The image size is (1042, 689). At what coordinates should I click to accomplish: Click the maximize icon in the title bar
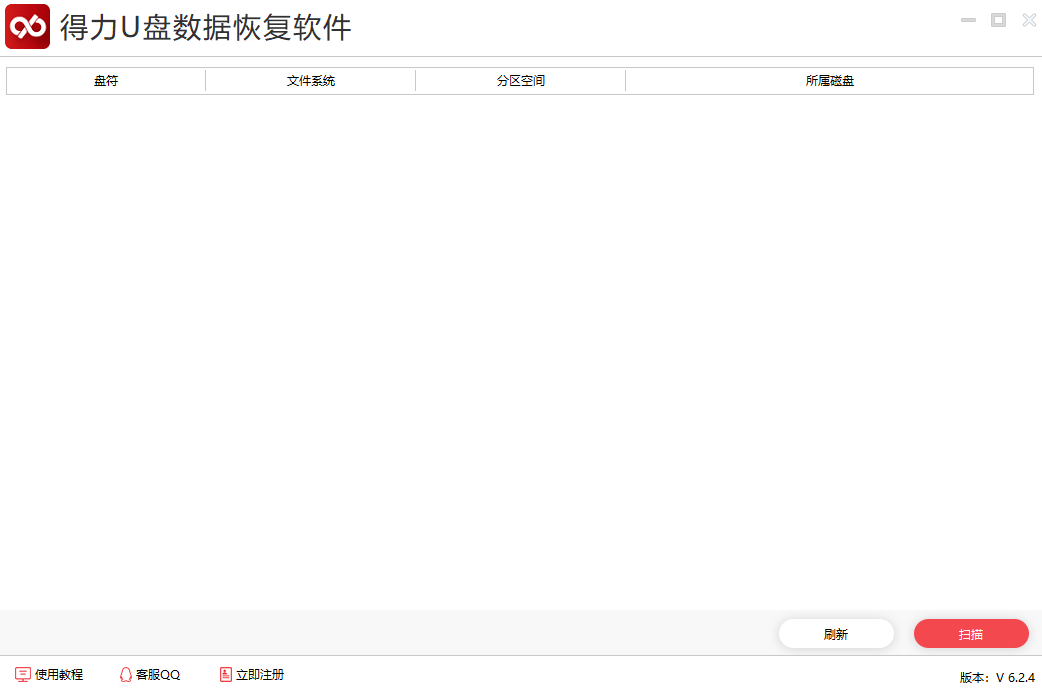coord(998,19)
